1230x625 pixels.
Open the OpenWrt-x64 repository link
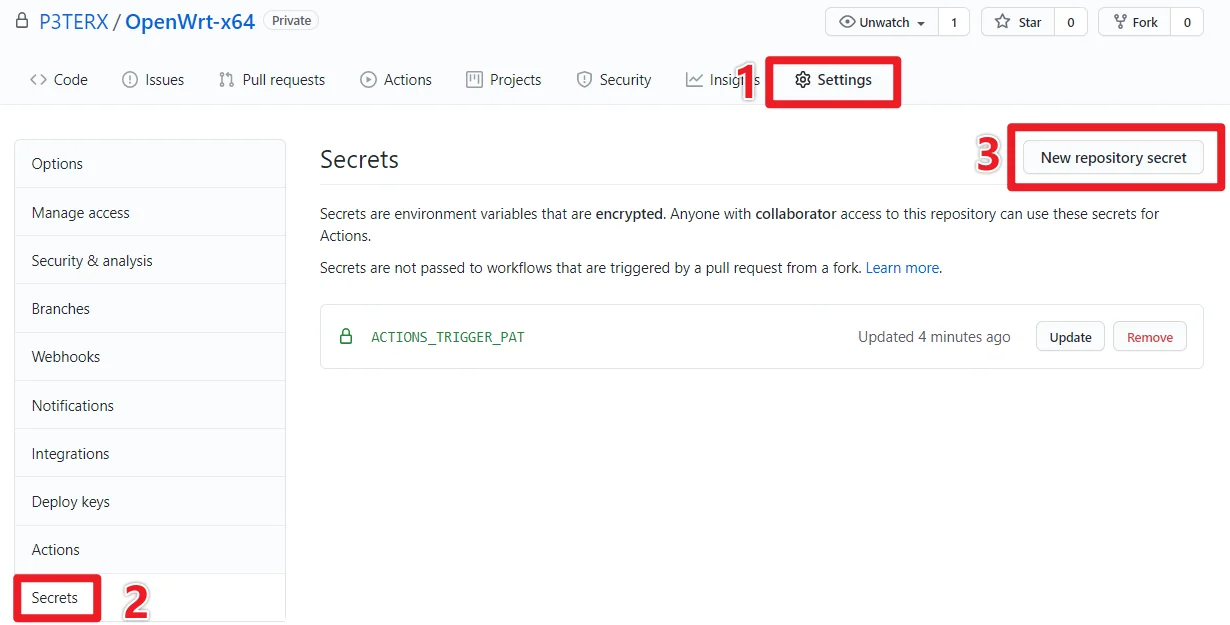point(190,22)
